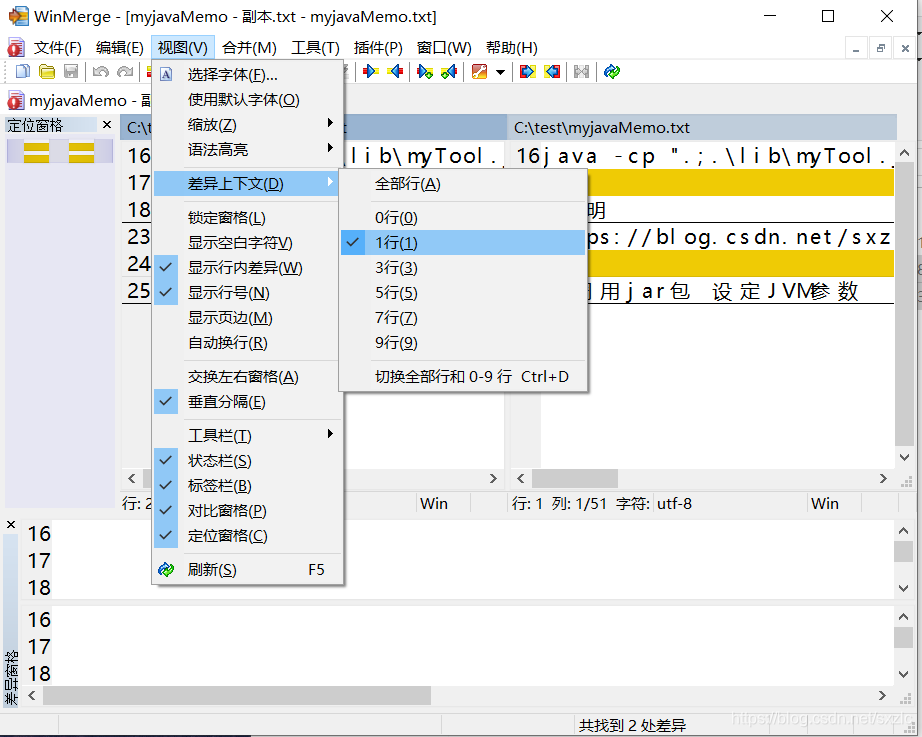Click right pane vertical scrollbar thumb
The height and width of the screenshot is (737, 922).
(x=904, y=304)
